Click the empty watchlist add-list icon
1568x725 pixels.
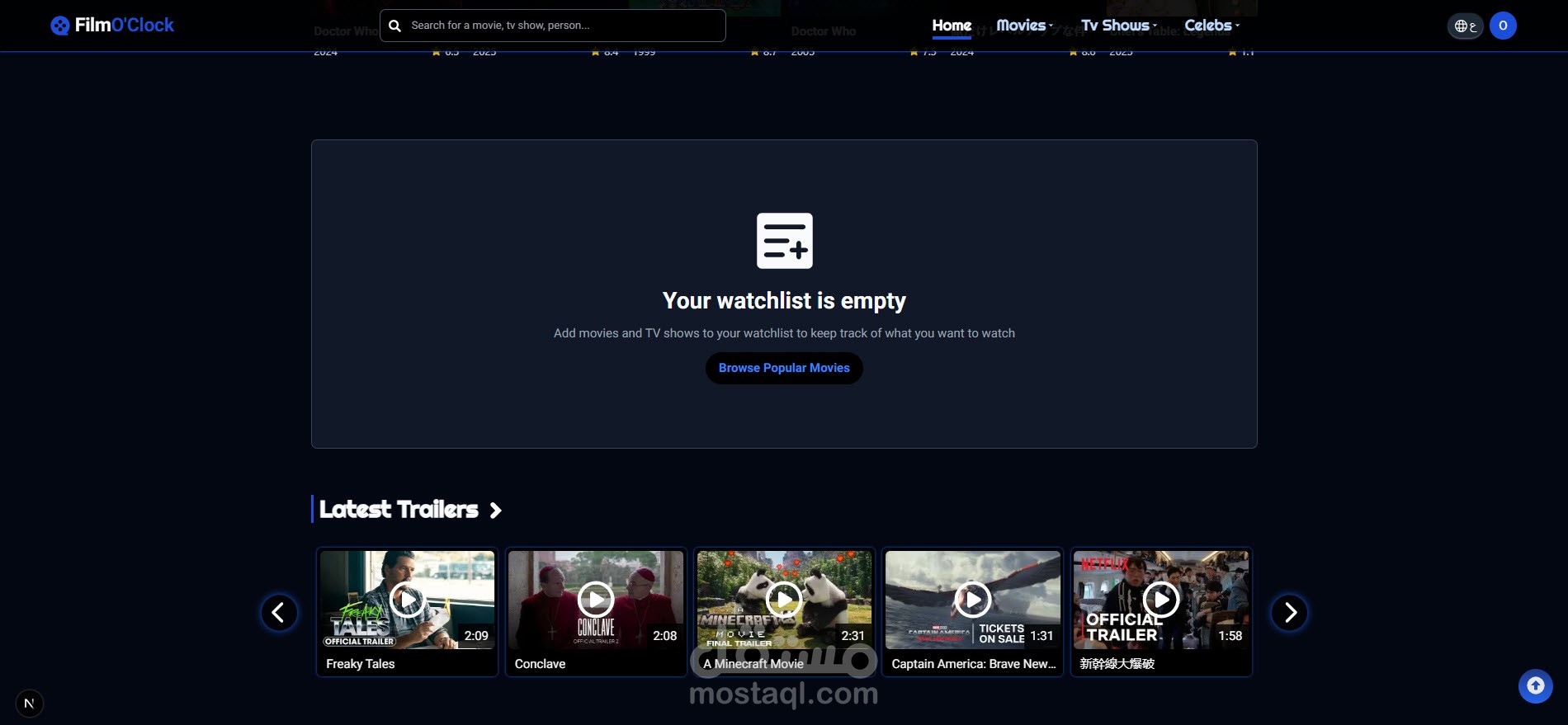pos(785,241)
